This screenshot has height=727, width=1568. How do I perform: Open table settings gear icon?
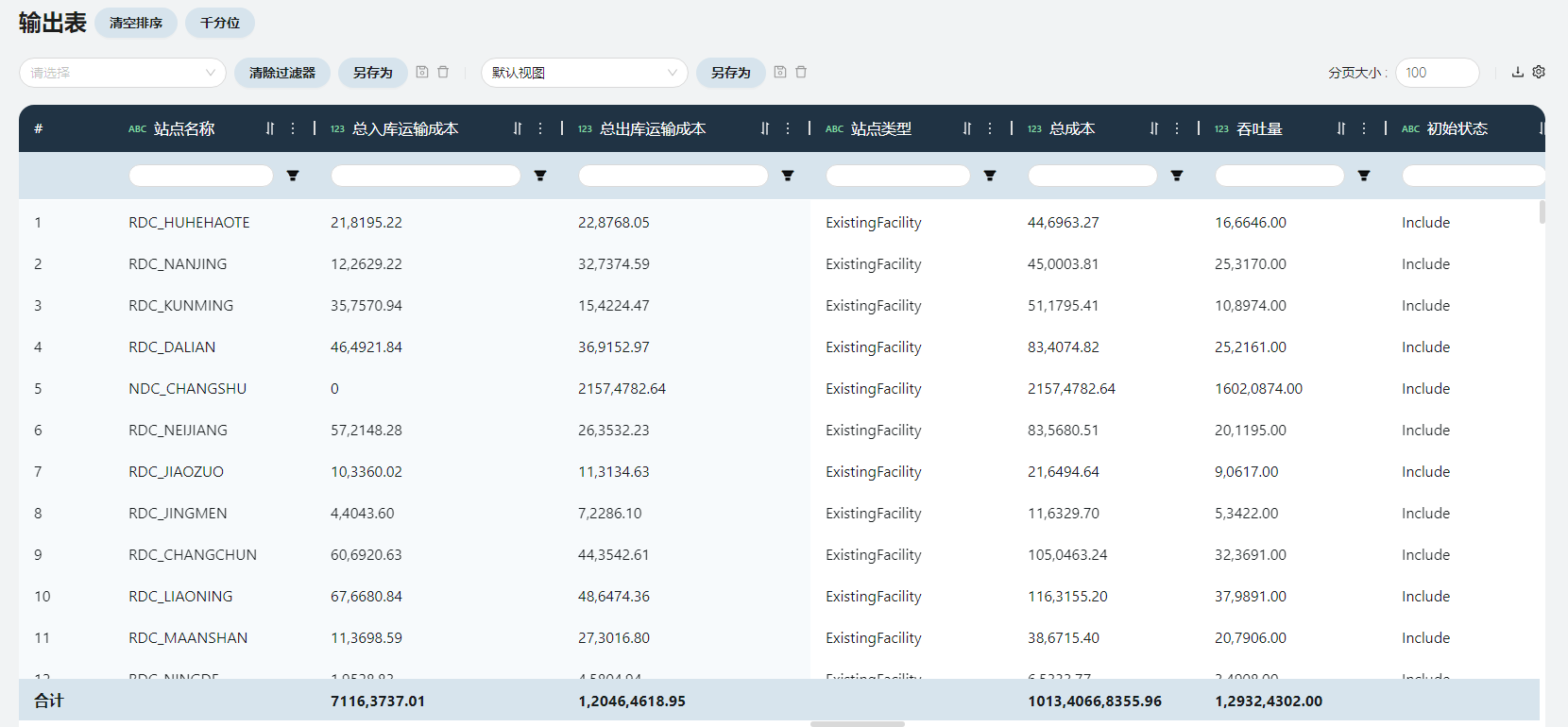1539,72
